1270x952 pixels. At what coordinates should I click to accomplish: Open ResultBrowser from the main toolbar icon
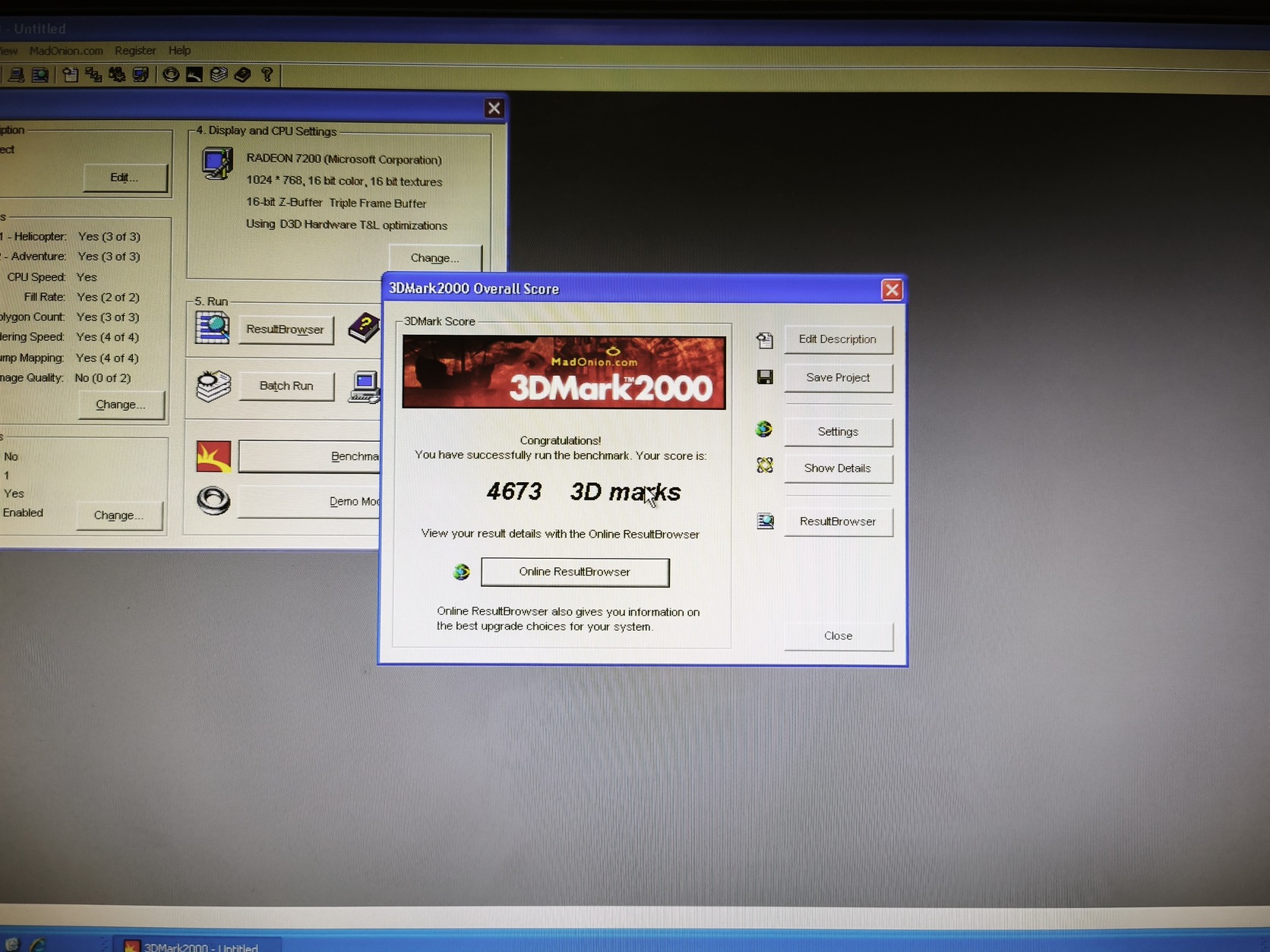point(39,74)
